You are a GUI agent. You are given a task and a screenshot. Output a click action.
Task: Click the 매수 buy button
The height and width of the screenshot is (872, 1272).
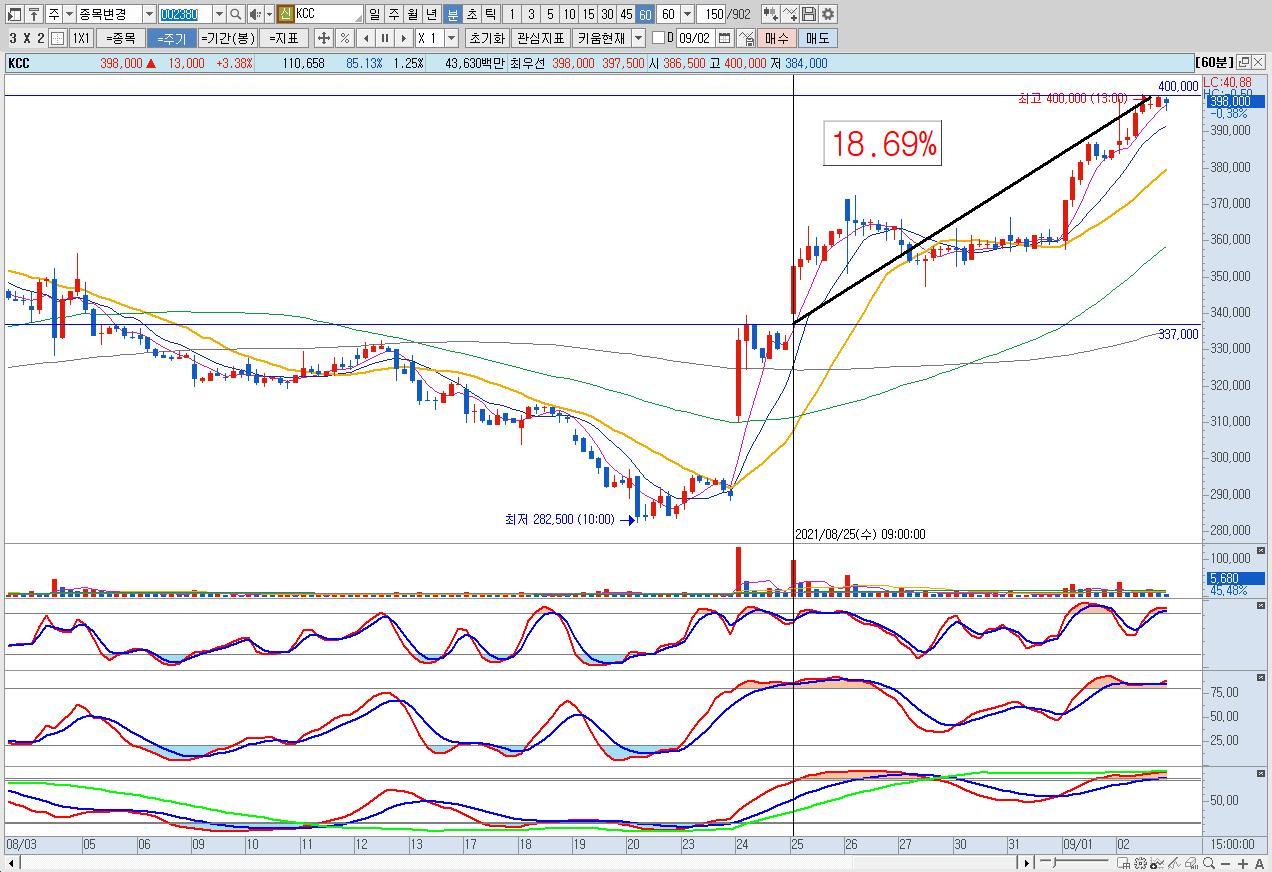point(777,38)
